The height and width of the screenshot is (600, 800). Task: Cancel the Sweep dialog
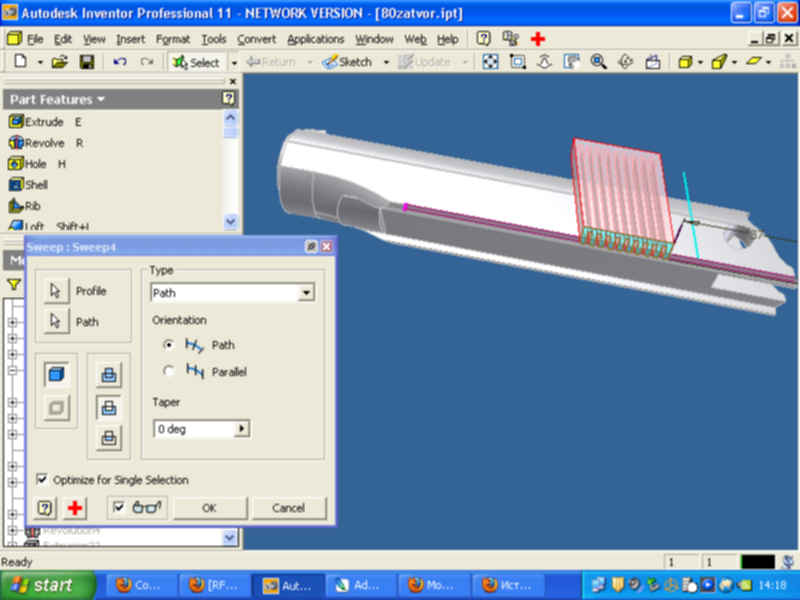click(x=289, y=508)
